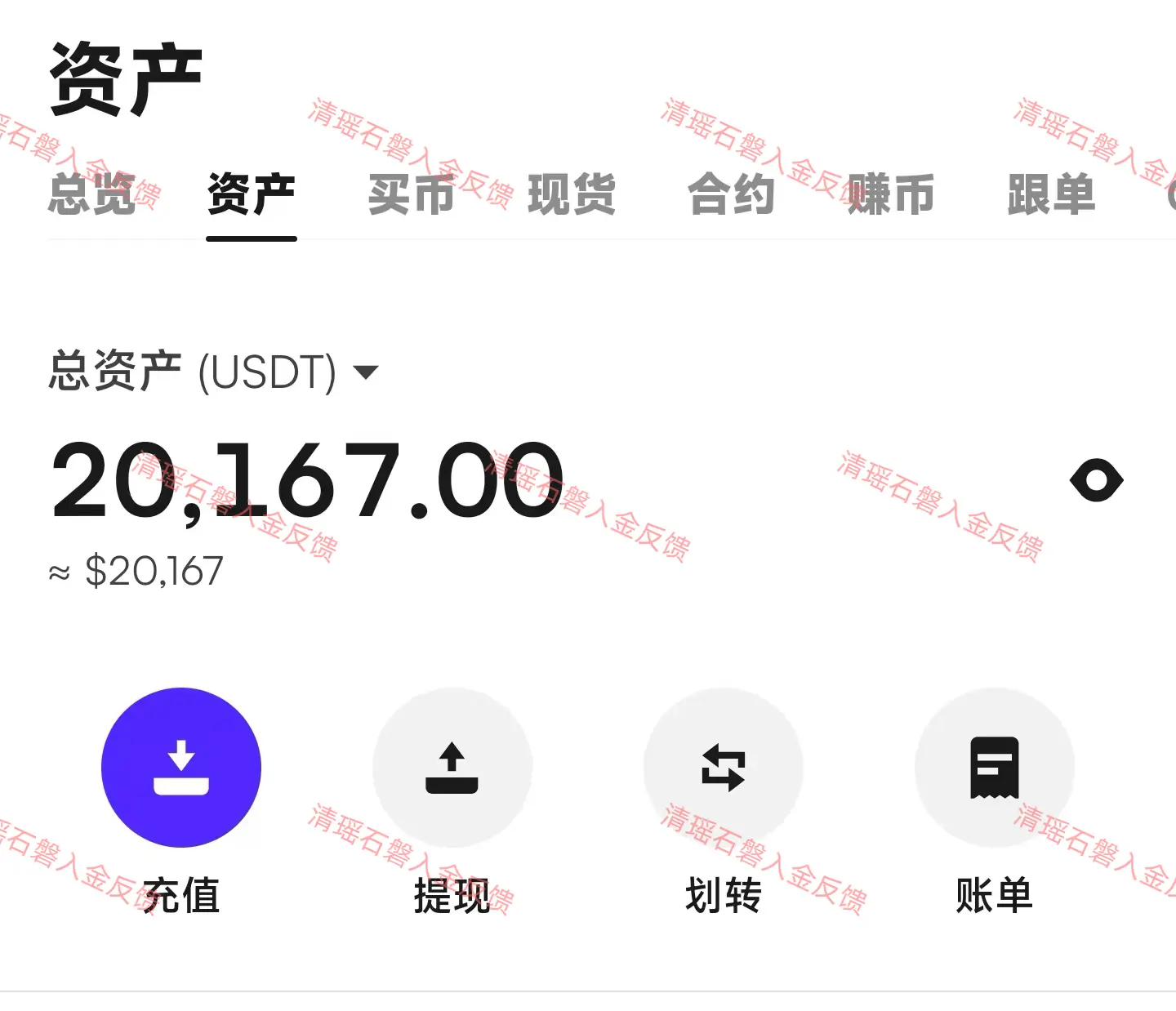
Task: Open the 总资产 (USDT) currency selector
Action: tap(214, 372)
